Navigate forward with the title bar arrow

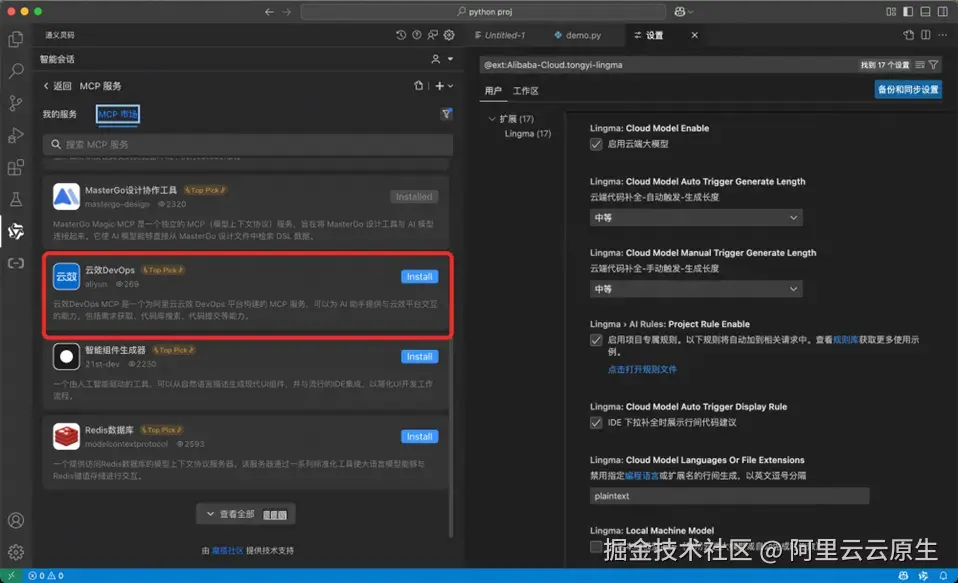287,12
